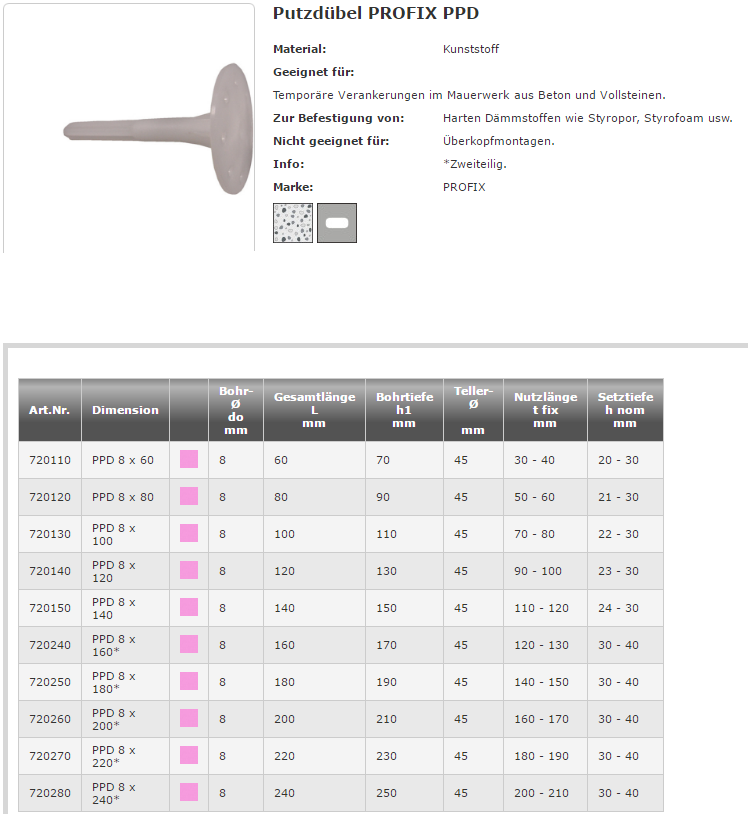The height and width of the screenshot is (814, 748).
Task: Open the Putzdübel product image
Action: click(x=128, y=128)
